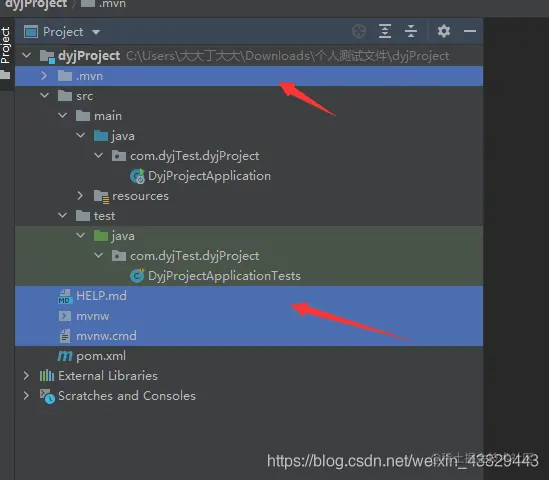Collapse the src folder chevron
The image size is (549, 480).
pos(44,95)
